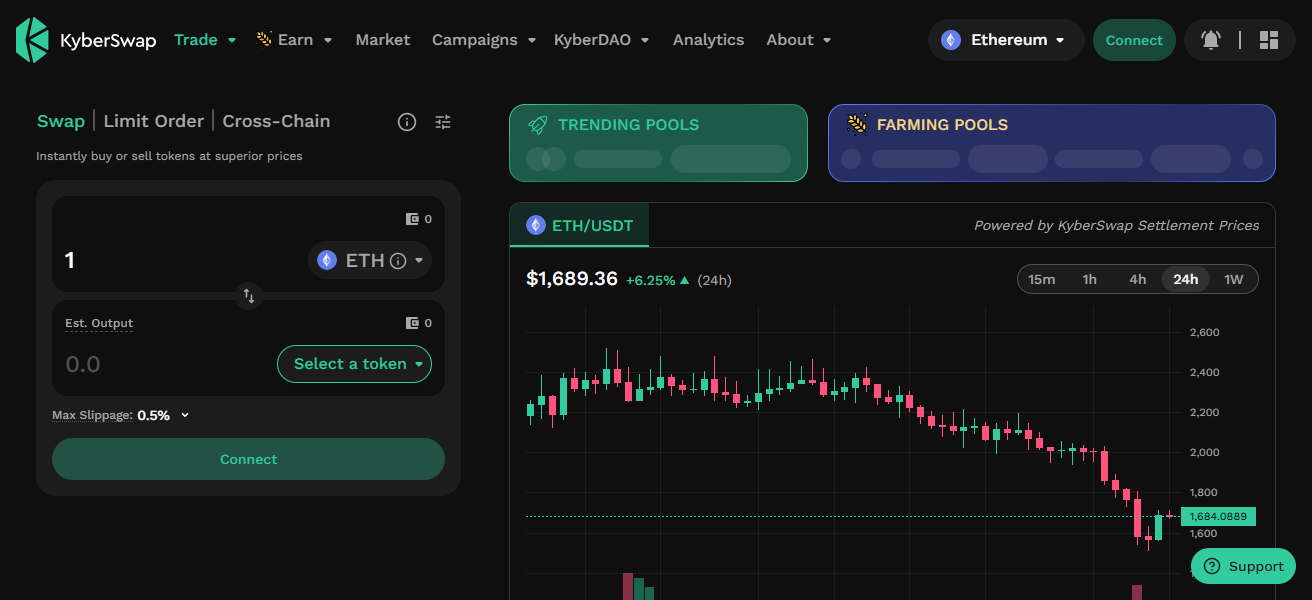
Task: Click the estimated output amount field 0.0
Action: click(165, 364)
